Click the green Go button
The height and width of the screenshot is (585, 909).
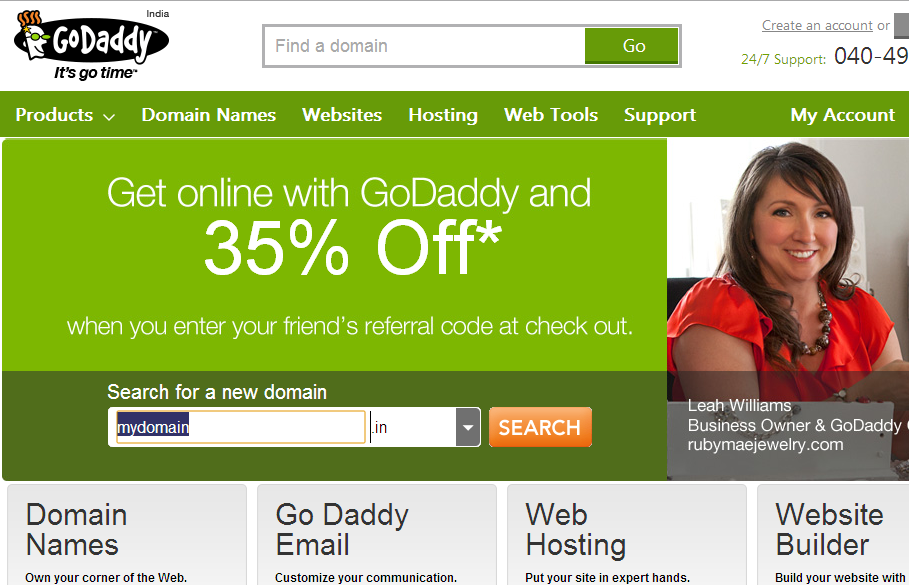[x=632, y=46]
